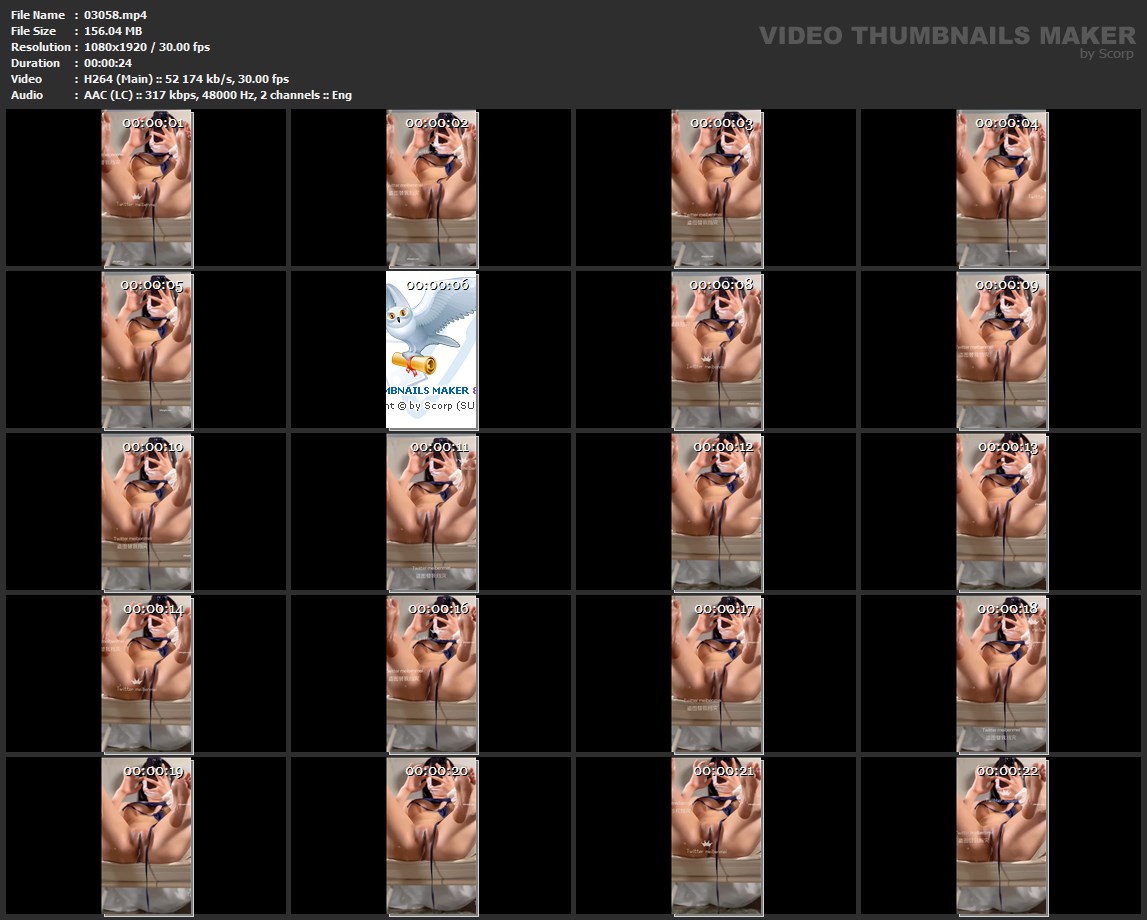
Task: Click the thumbnail marked 00:00:16
Action: coord(432,674)
